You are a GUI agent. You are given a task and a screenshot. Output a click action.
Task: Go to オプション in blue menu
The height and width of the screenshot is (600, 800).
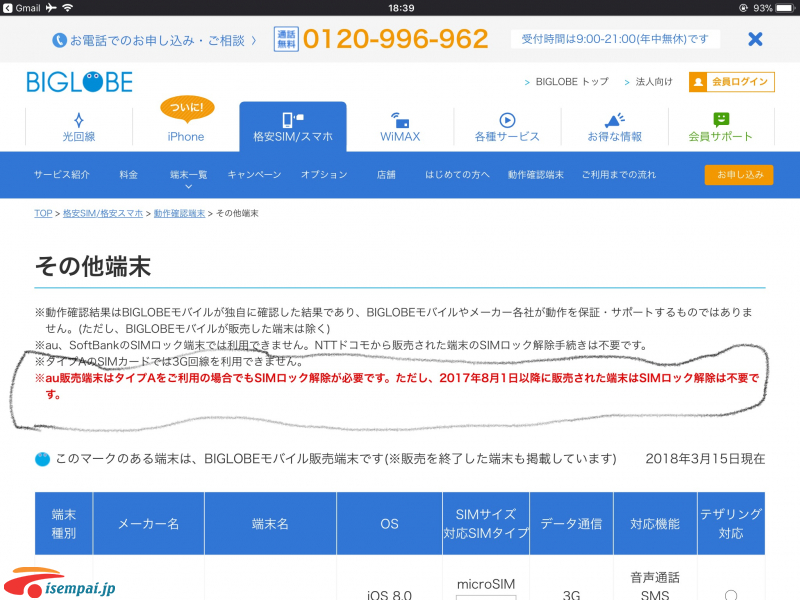point(324,174)
